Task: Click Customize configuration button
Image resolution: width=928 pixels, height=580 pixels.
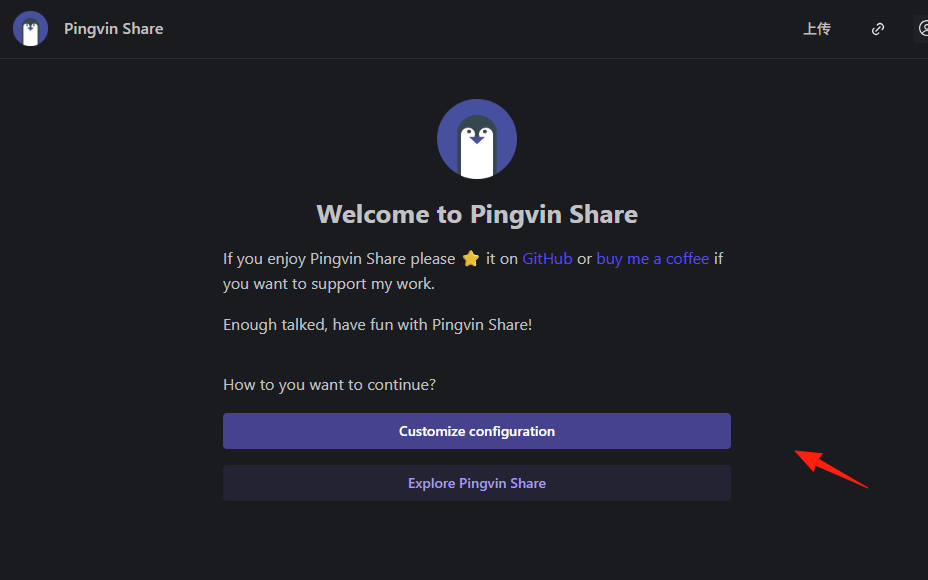Action: (477, 431)
